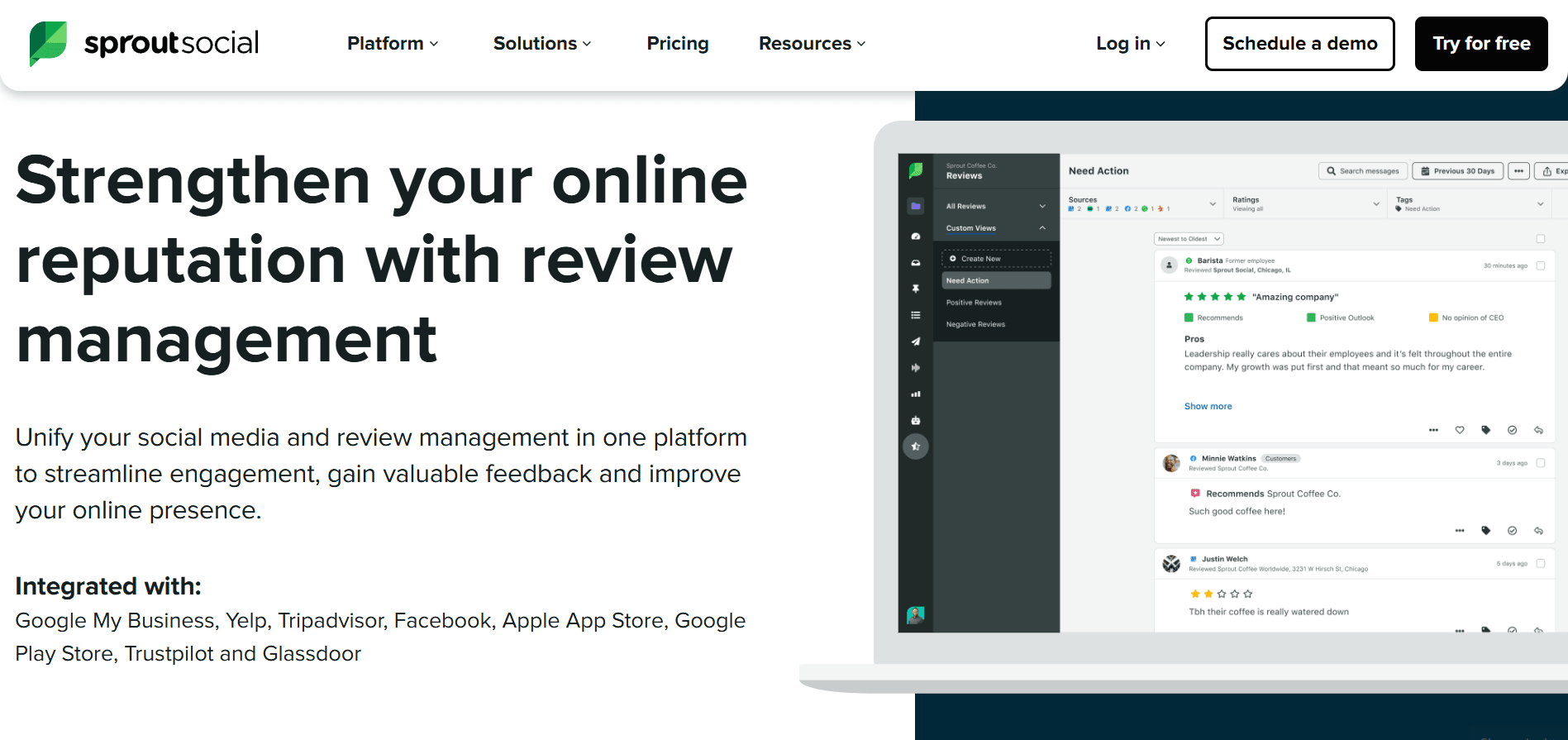Click the green Positive Outlook indicator square
Image resolution: width=1568 pixels, height=740 pixels.
click(x=1311, y=317)
